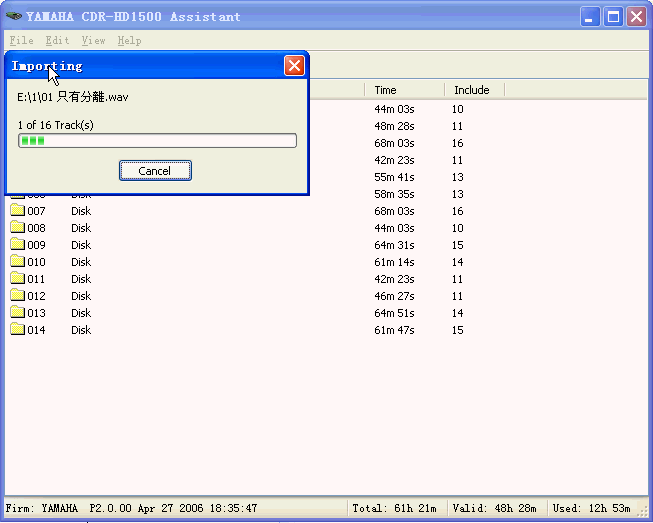The width and height of the screenshot is (653, 523).
Task: Select the folder icon for disk 008
Action: (x=17, y=227)
